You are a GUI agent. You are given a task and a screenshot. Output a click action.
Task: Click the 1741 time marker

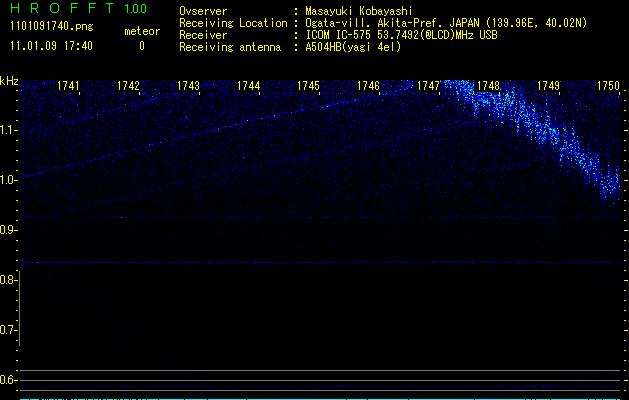pyautogui.click(x=69, y=86)
